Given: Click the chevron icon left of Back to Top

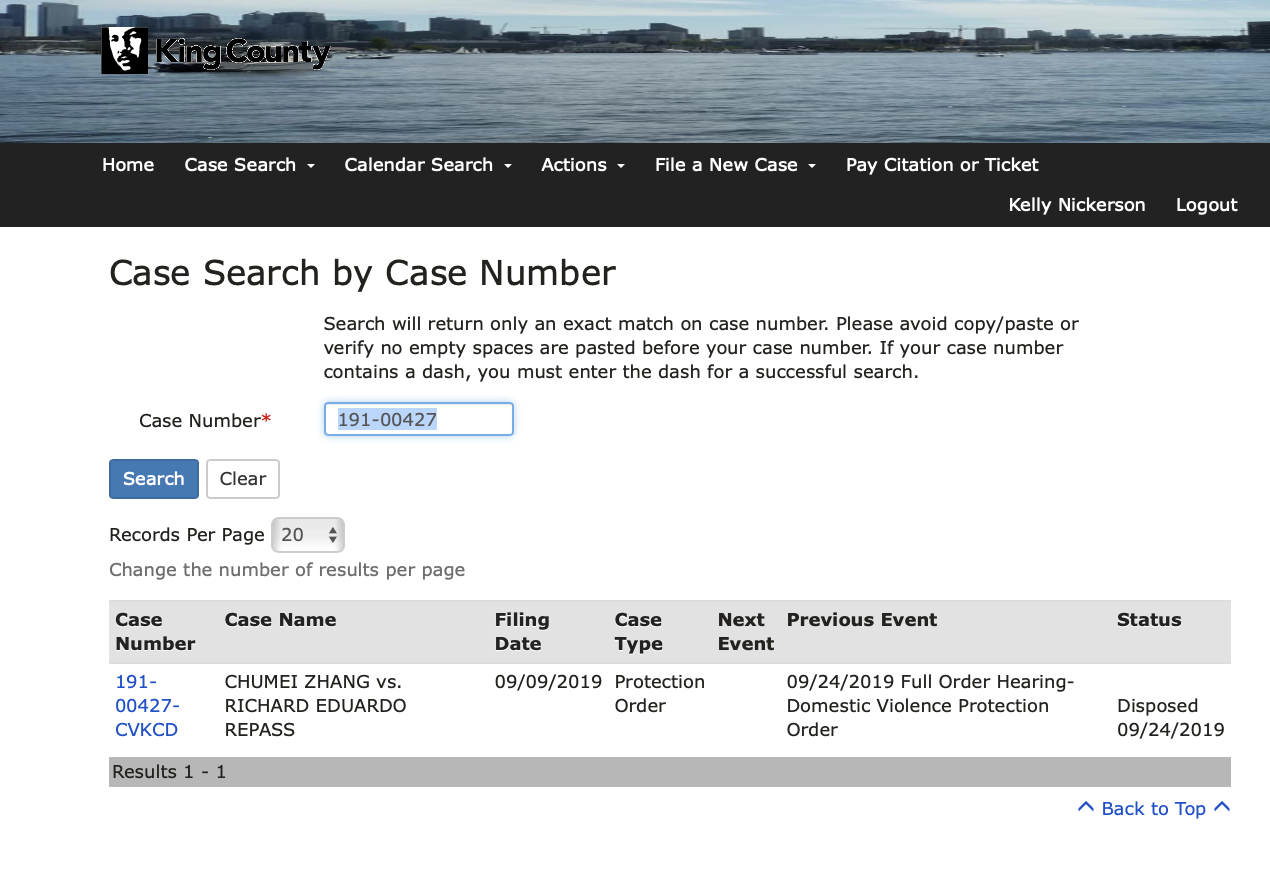Looking at the screenshot, I should (1085, 807).
